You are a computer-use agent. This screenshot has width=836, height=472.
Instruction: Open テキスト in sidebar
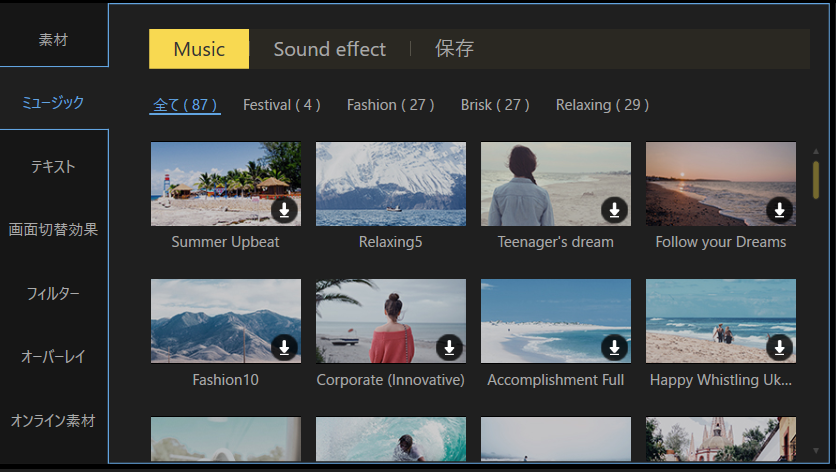click(x=53, y=166)
